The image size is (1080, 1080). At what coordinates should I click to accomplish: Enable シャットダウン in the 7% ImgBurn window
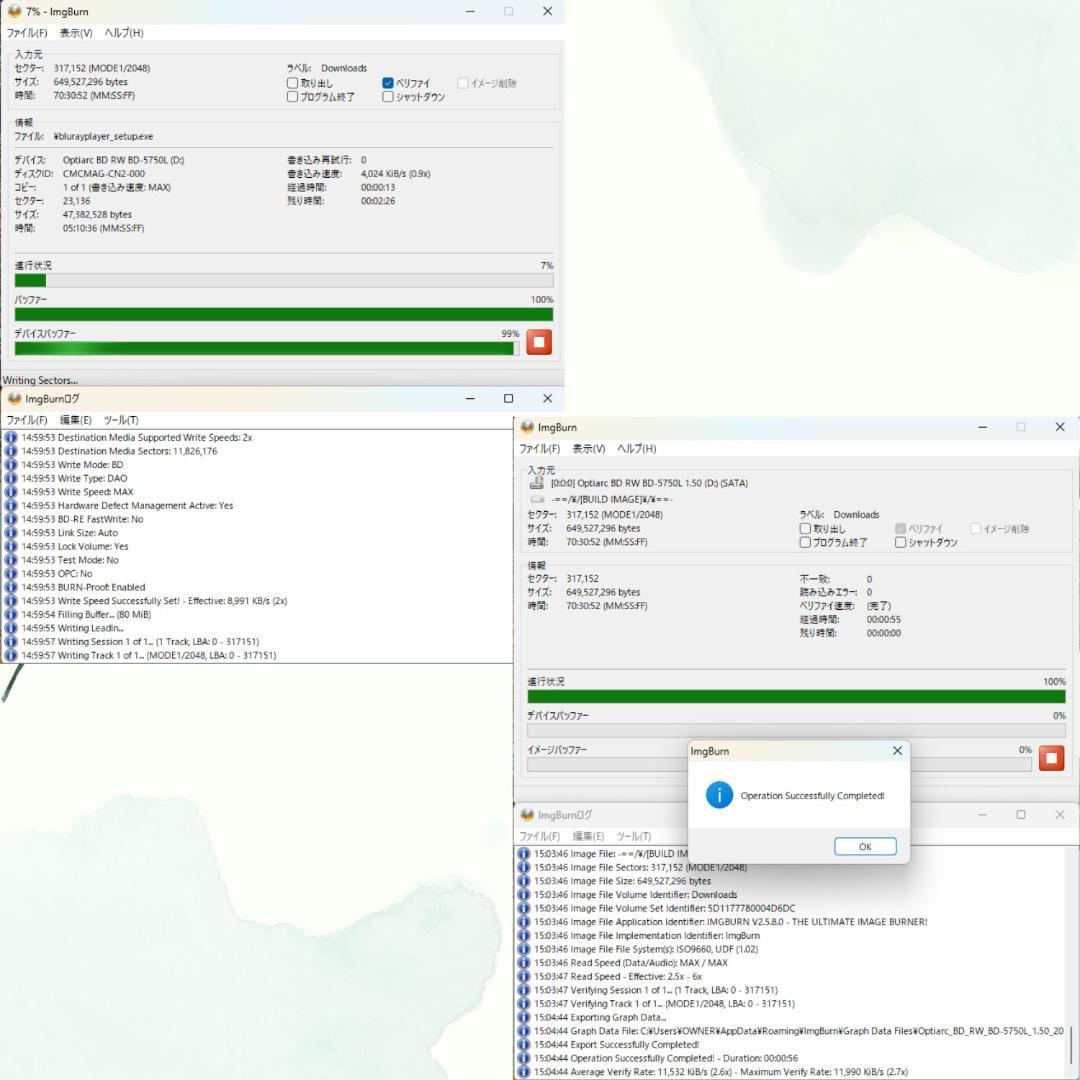click(x=388, y=96)
